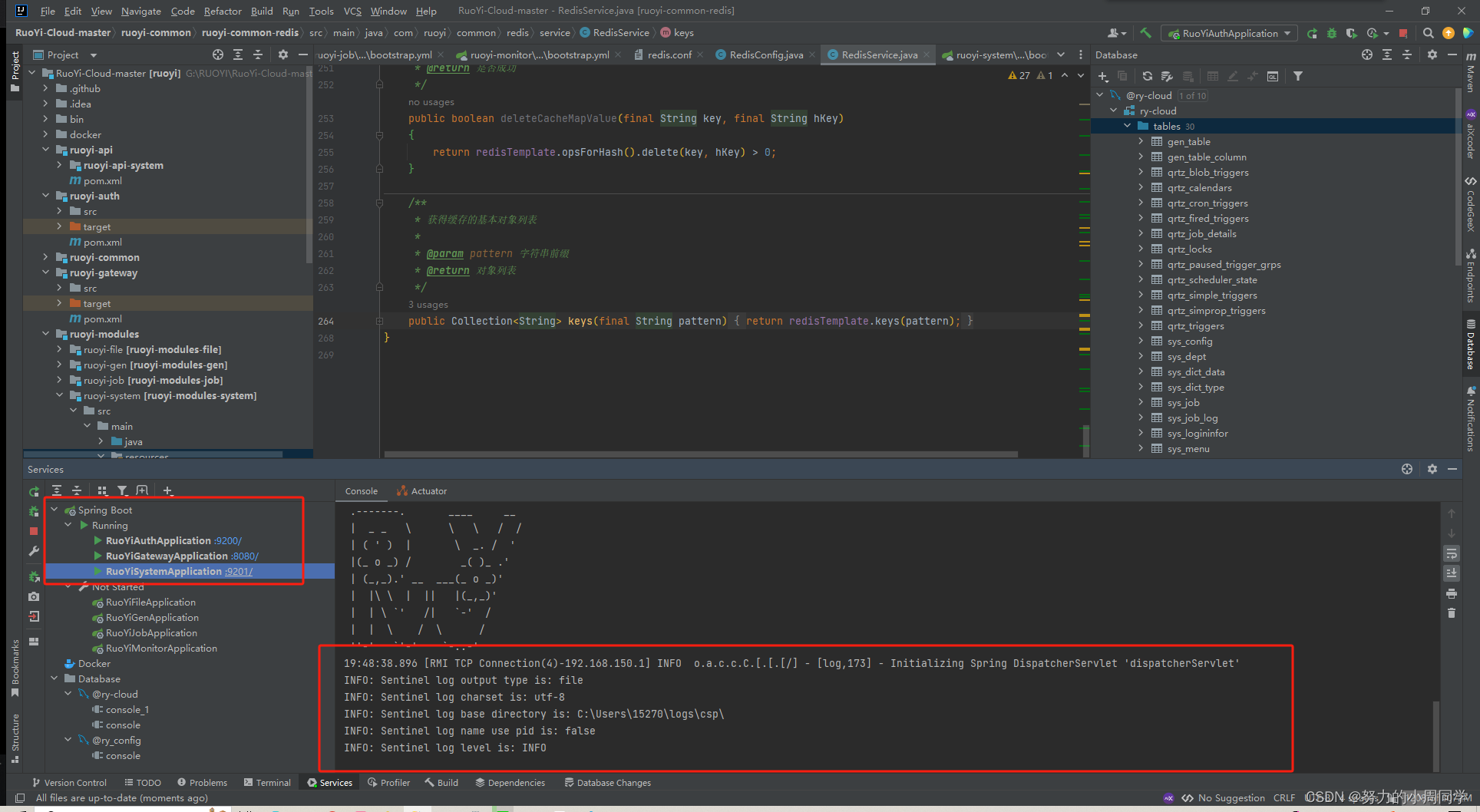Print console output with printer icon
Screen dimensions: 1480x812
pyautogui.click(x=1452, y=593)
